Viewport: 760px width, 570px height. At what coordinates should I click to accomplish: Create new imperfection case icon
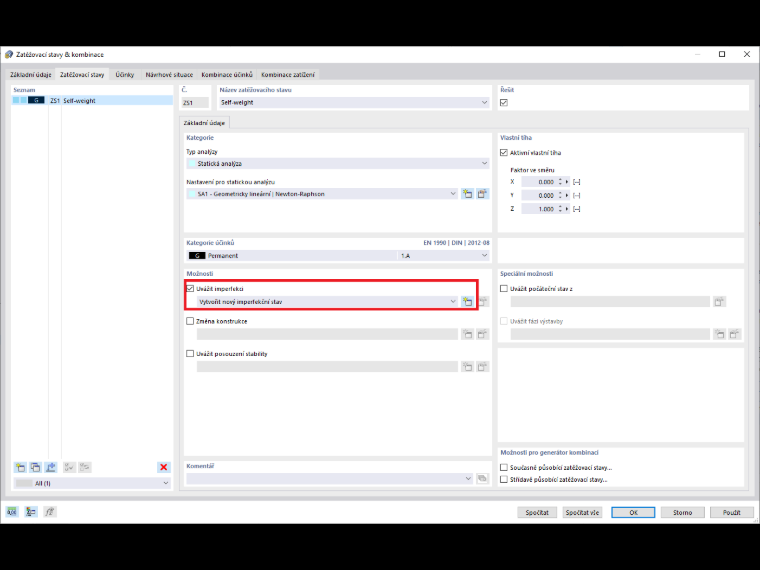pos(467,301)
